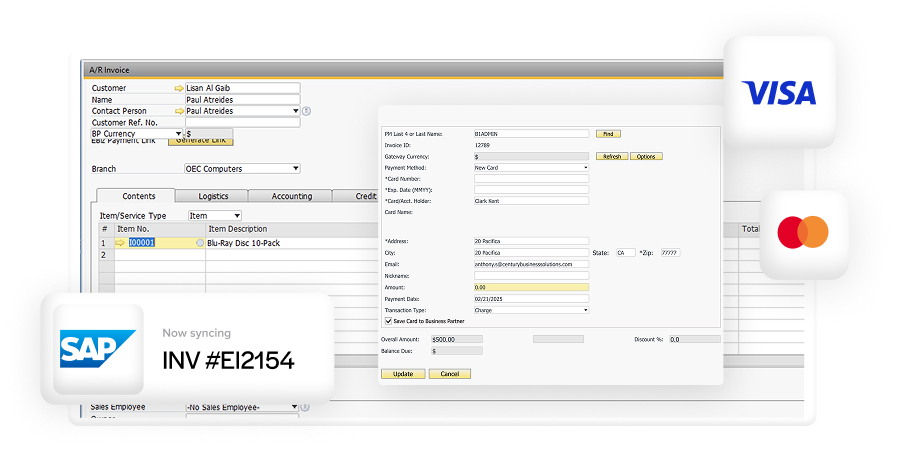Screen dimensions: 898x450
Task: Switch to the Contents tab
Action: coord(139,196)
